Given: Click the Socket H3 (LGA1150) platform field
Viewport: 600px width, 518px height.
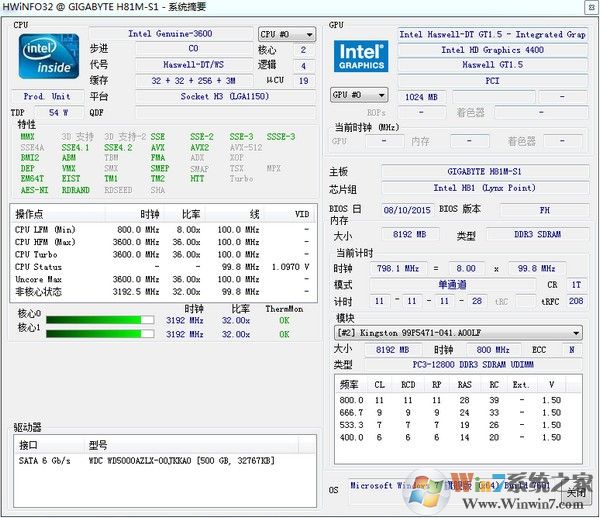Looking at the screenshot, I should click(225, 96).
